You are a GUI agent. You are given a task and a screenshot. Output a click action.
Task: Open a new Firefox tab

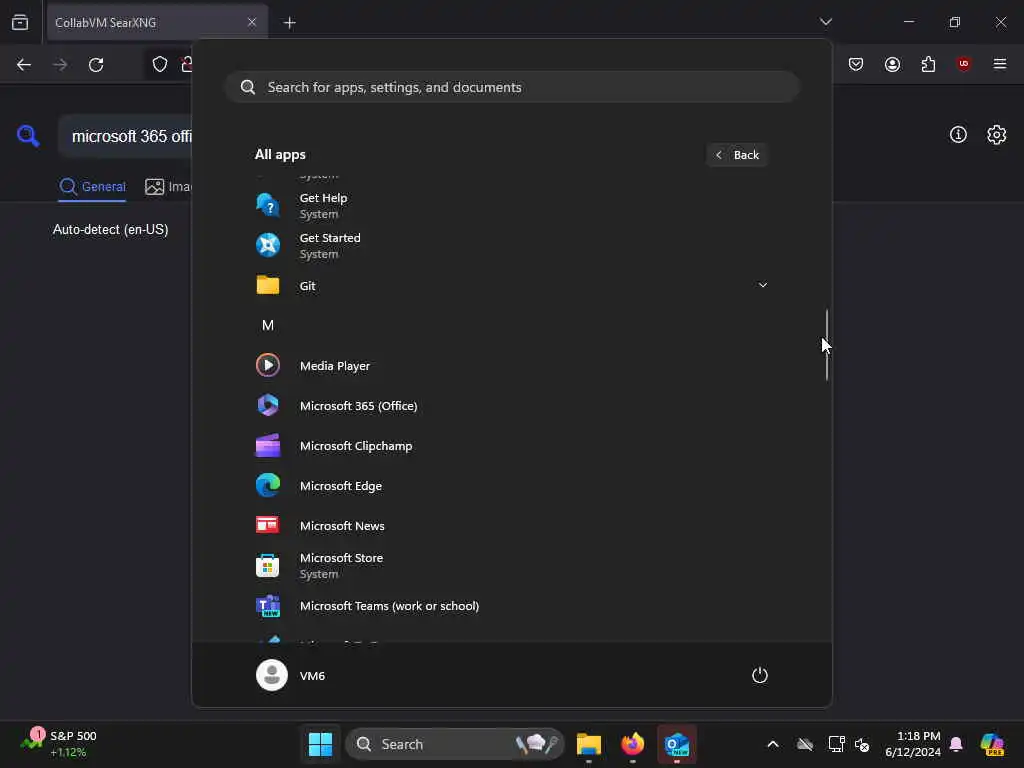pos(289,23)
